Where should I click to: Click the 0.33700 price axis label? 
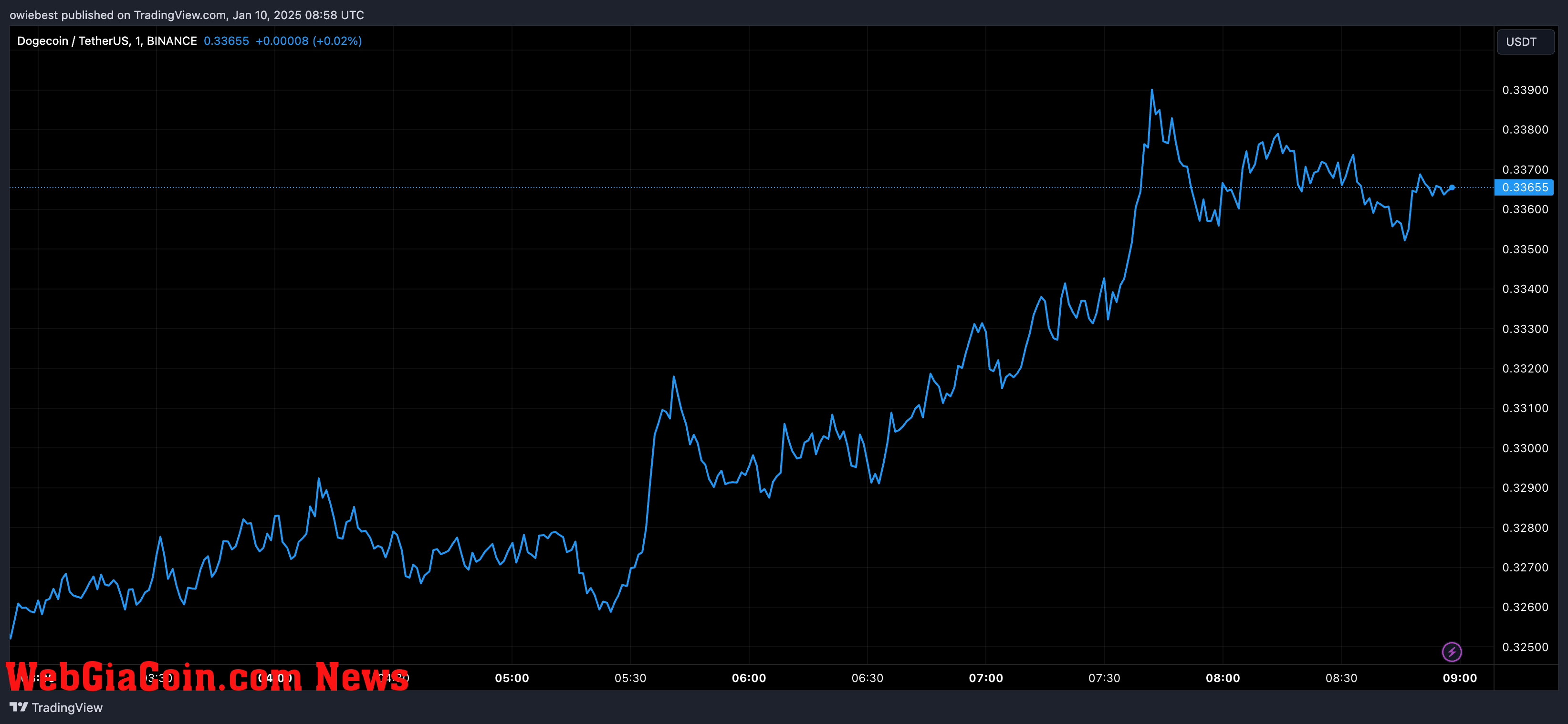[1526, 170]
